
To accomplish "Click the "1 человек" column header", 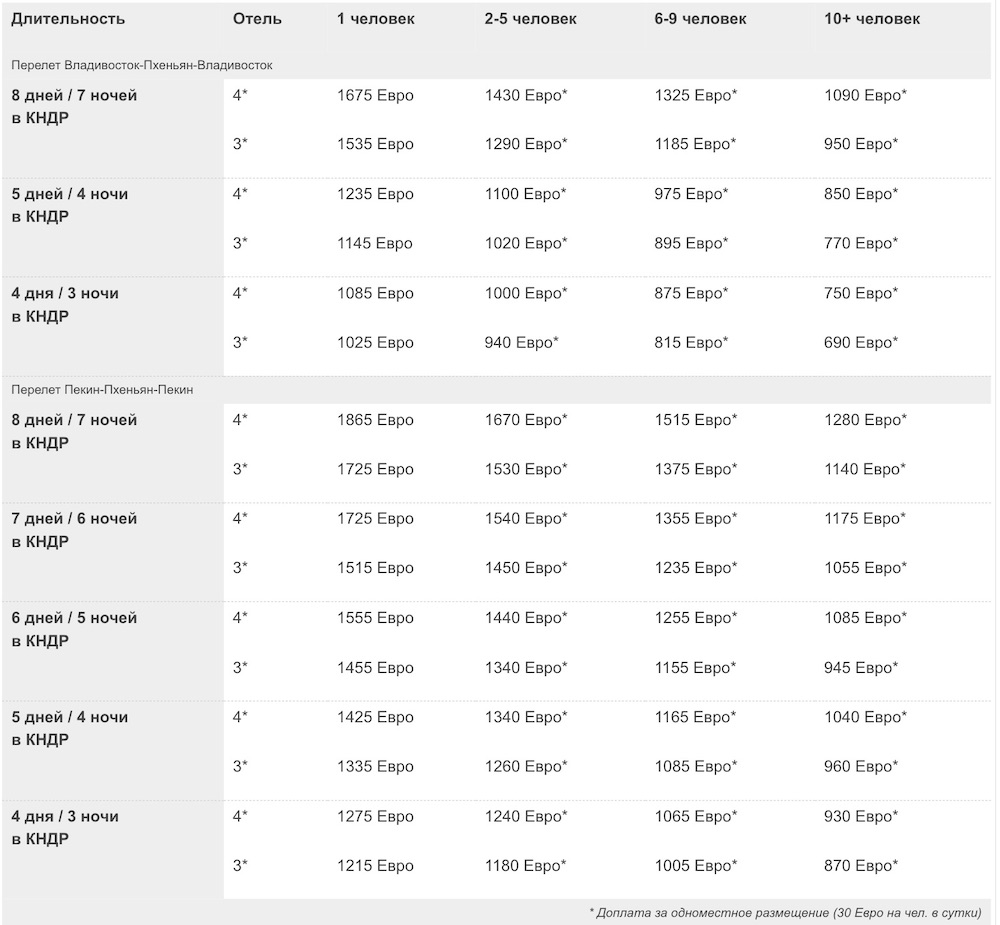I will point(374,19).
